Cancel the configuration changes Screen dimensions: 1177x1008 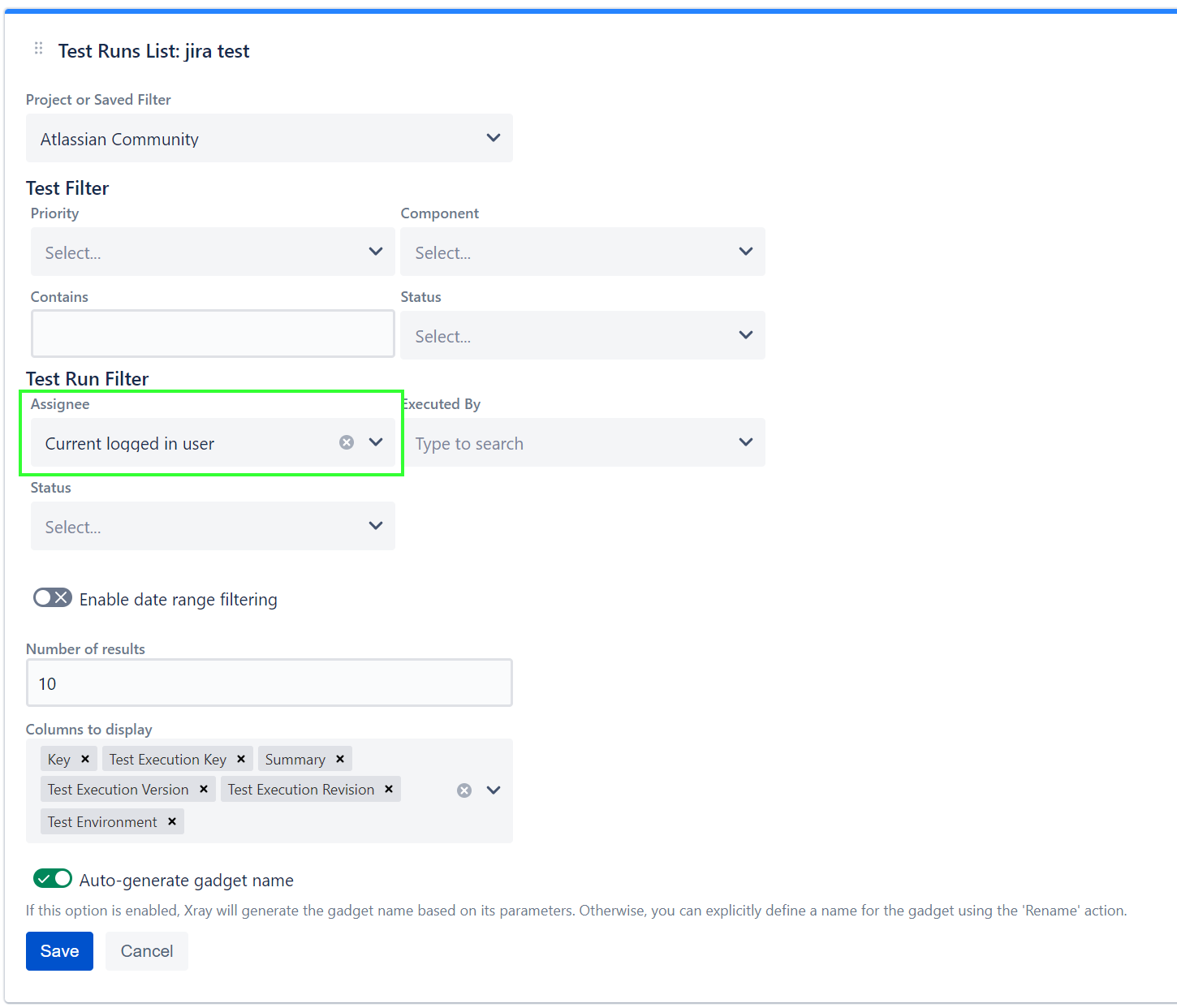(x=146, y=950)
